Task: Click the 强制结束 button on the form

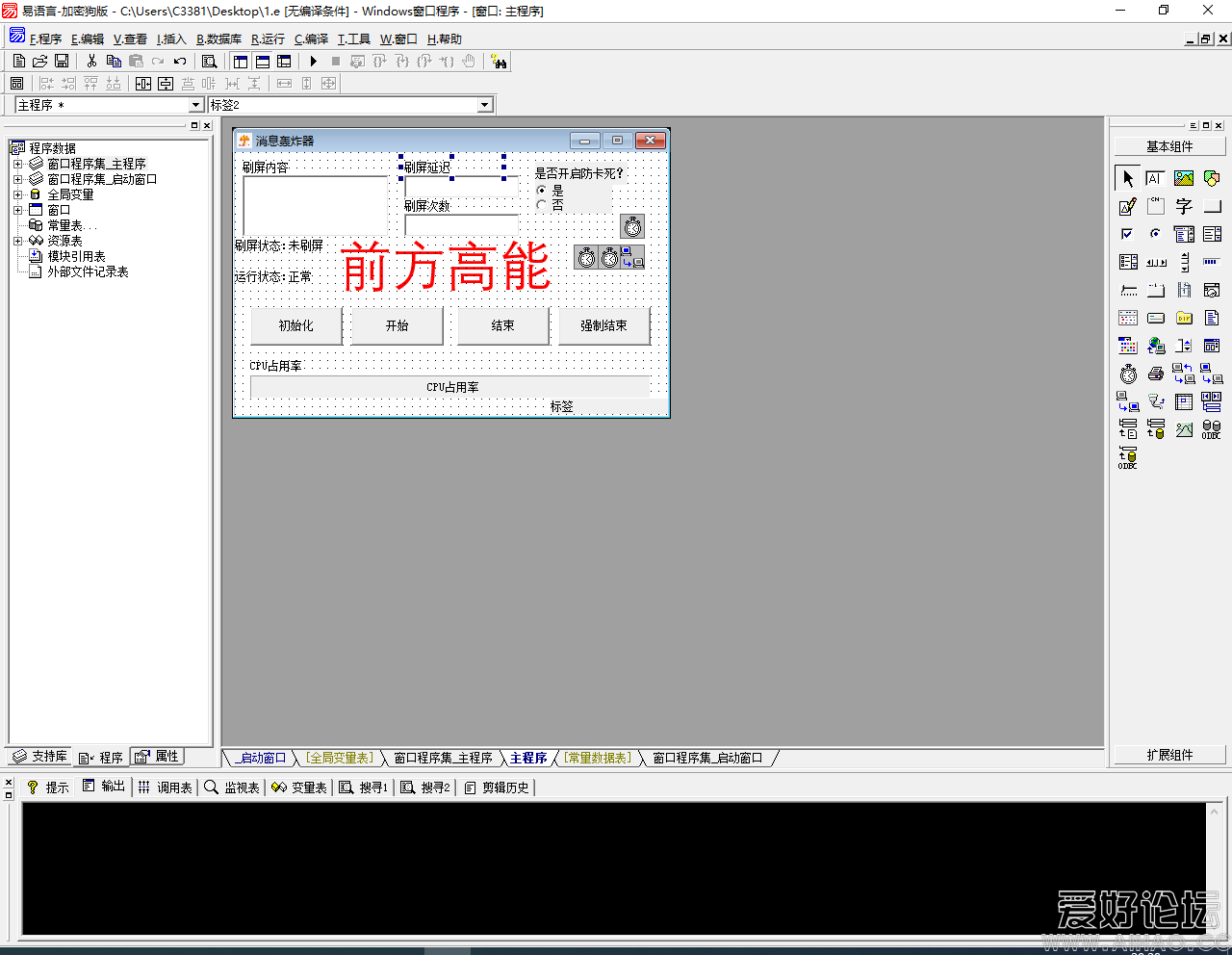Action: (603, 326)
